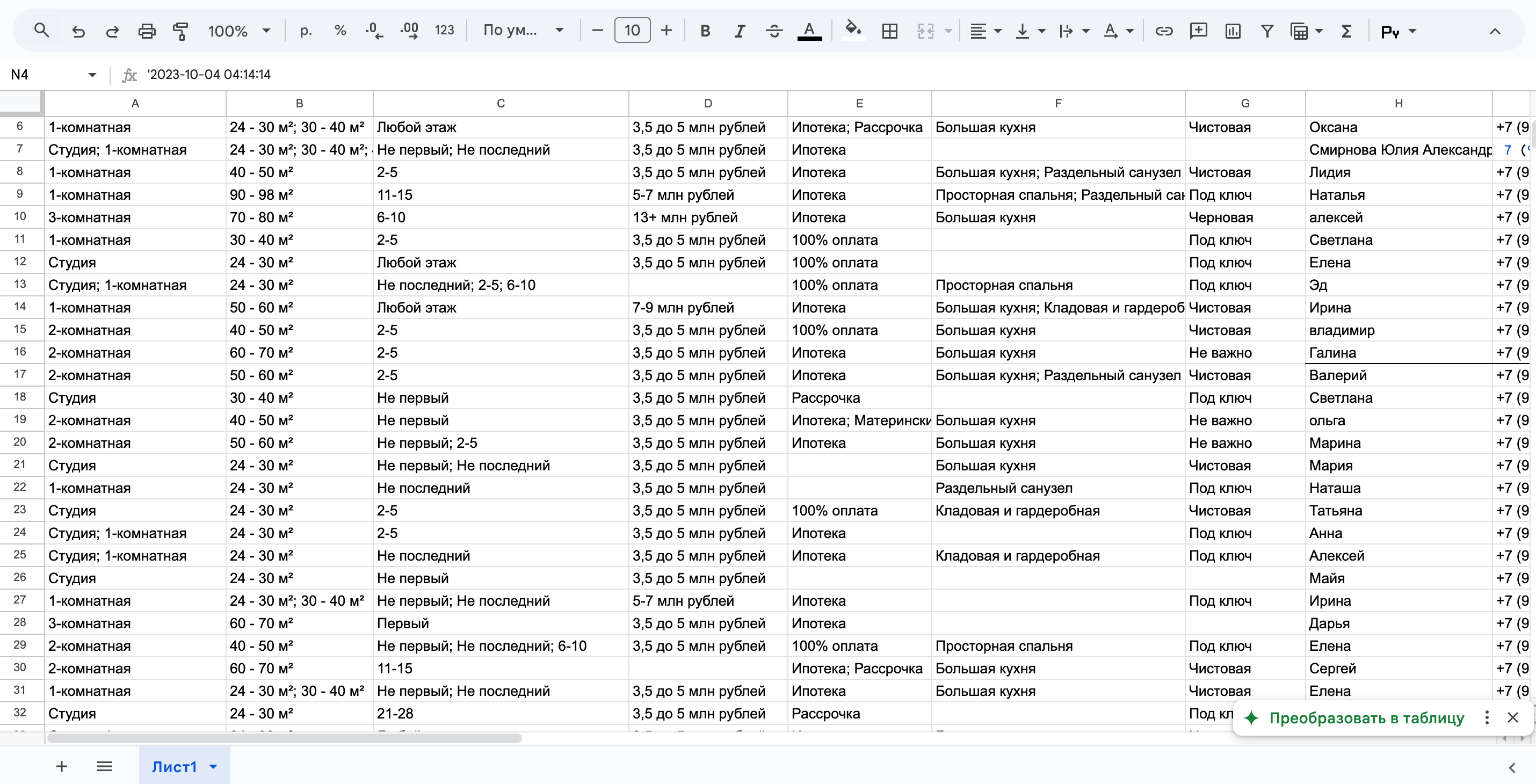Image resolution: width=1536 pixels, height=784 pixels.
Task: Open the merge type dropdown arrow
Action: (948, 31)
